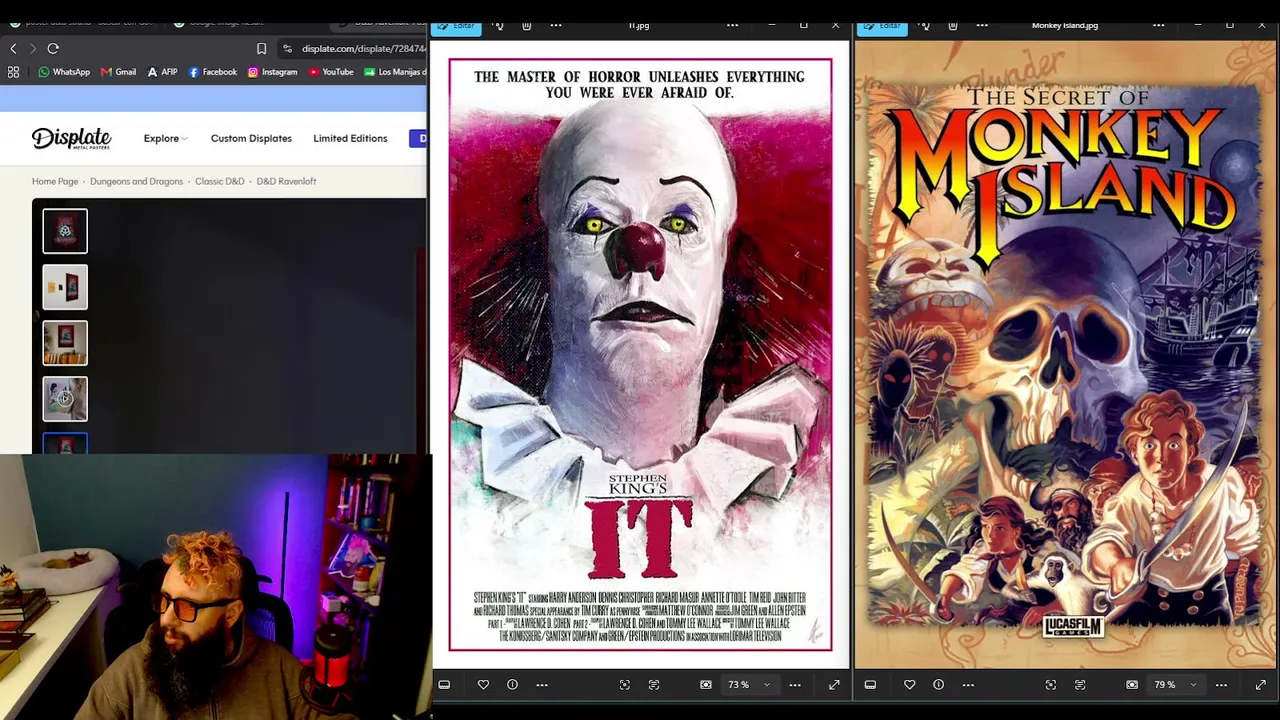Click Editar in the IT.jpg viewer
Screen dimensions: 1280x720
[x=457, y=26]
